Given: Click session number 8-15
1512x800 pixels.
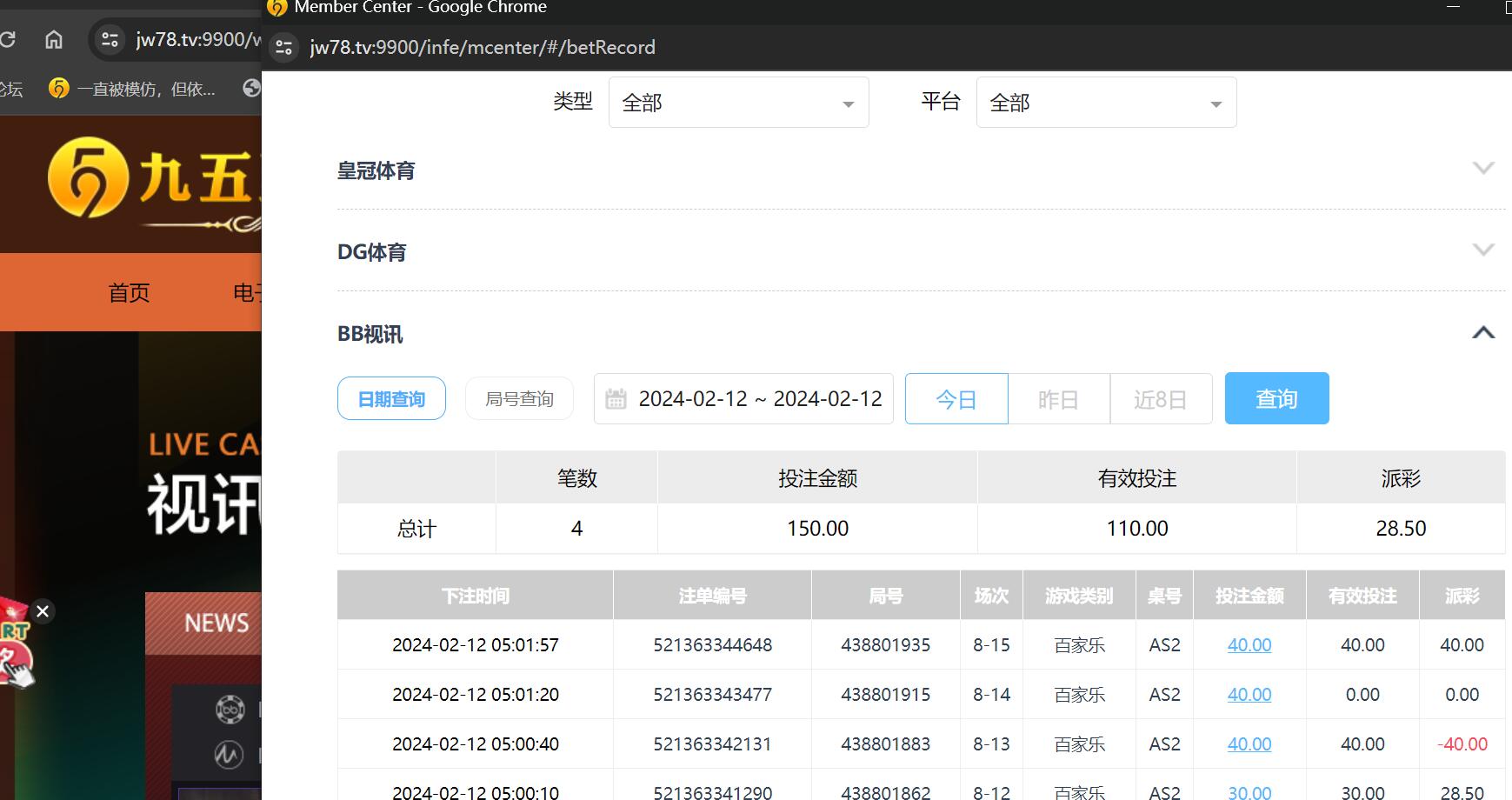Looking at the screenshot, I should click(x=991, y=645).
